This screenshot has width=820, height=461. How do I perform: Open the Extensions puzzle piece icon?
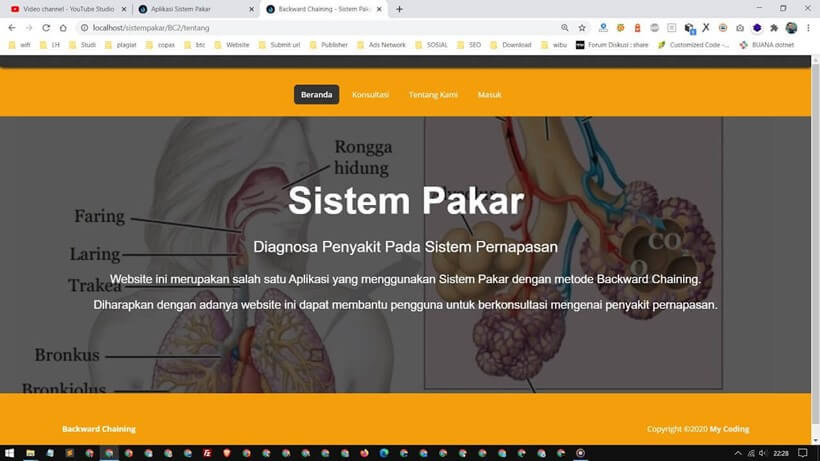[x=773, y=28]
